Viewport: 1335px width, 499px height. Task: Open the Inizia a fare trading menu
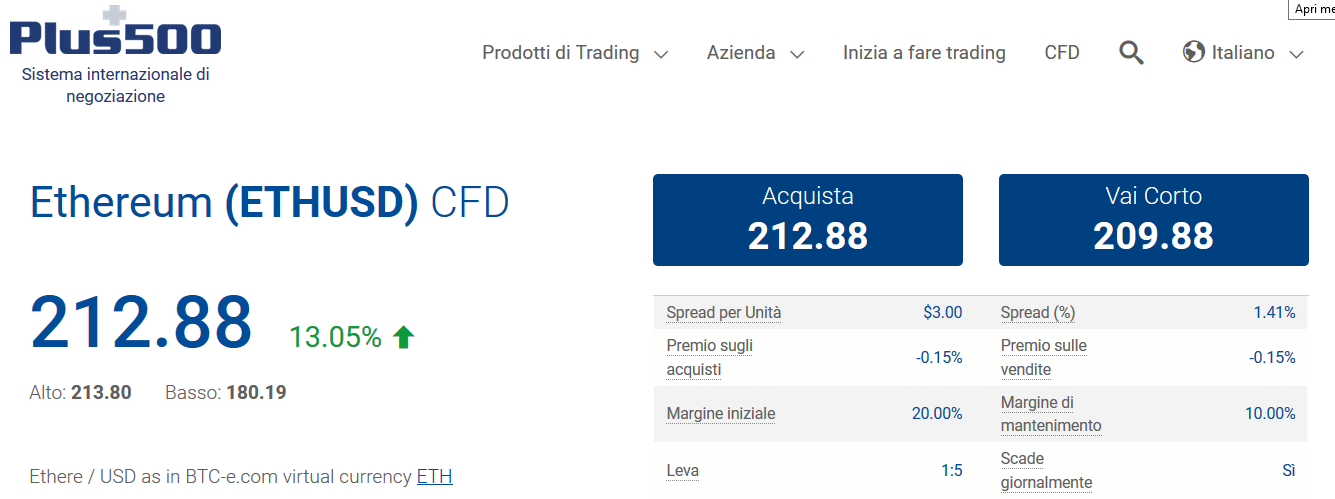coord(924,53)
